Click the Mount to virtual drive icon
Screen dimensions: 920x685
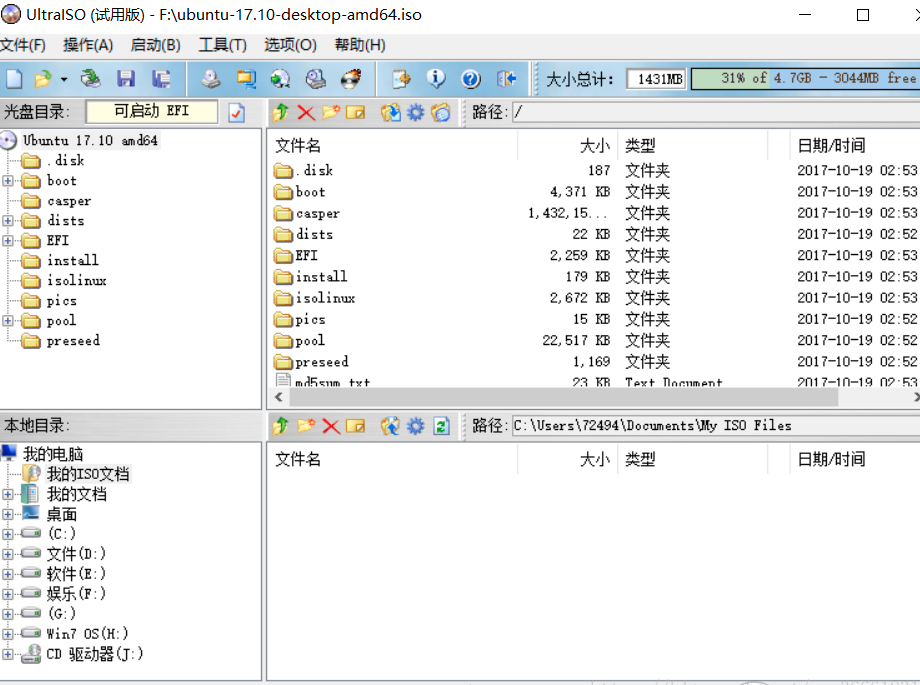click(316, 79)
